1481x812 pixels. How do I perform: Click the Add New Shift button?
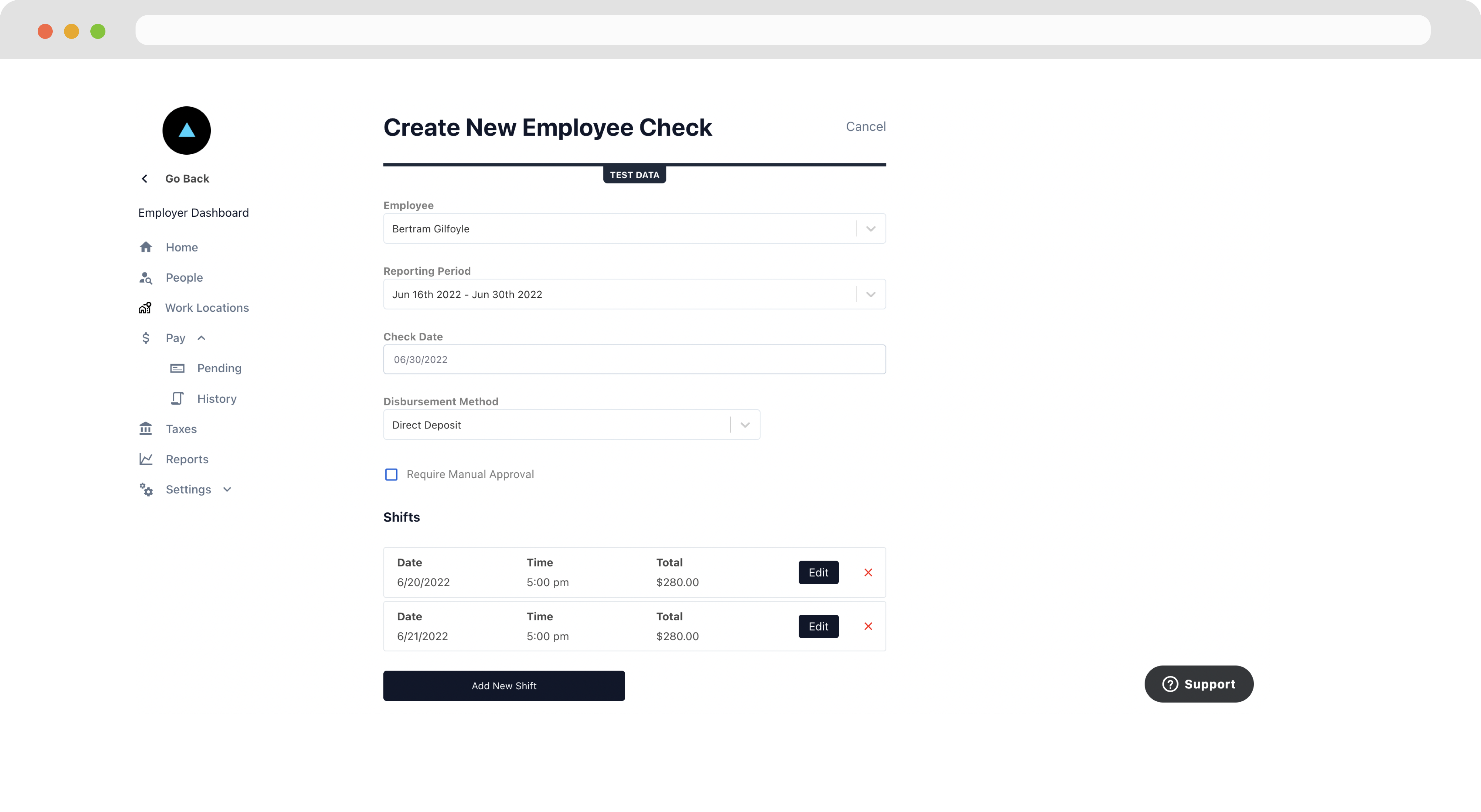[x=504, y=685]
